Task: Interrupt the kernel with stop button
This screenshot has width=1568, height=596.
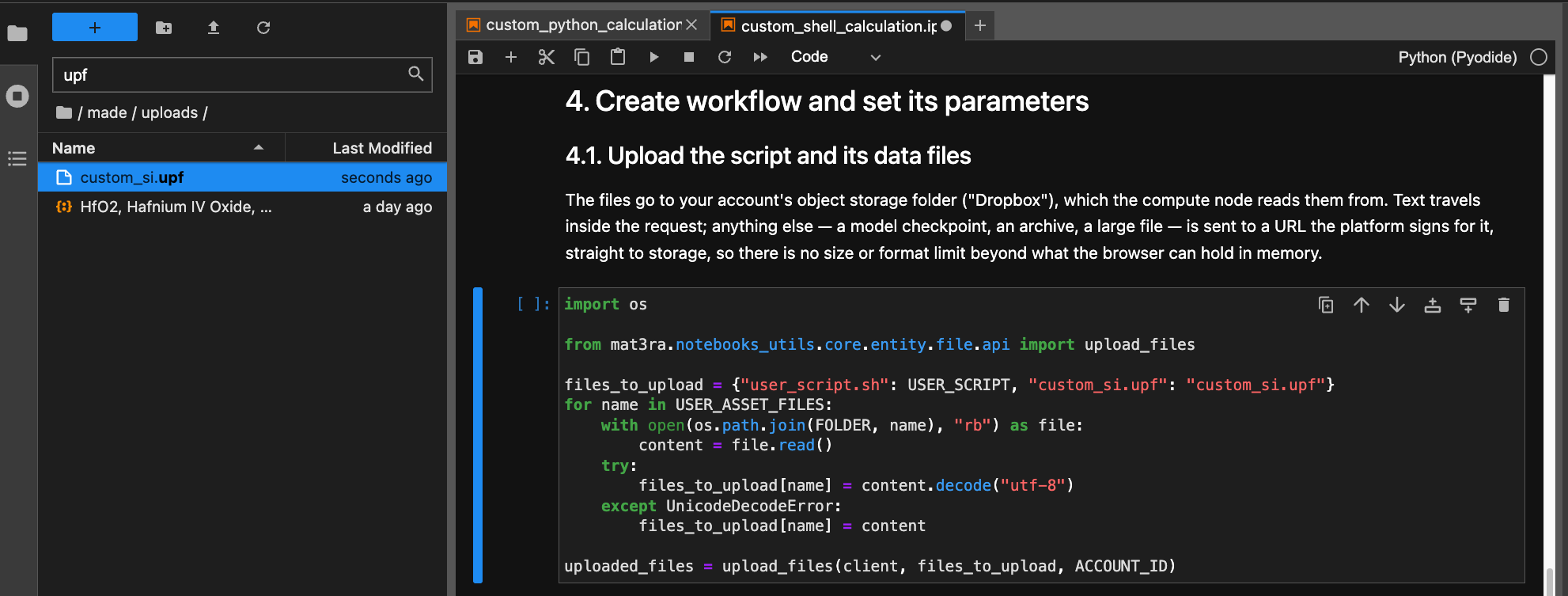Action: [689, 57]
